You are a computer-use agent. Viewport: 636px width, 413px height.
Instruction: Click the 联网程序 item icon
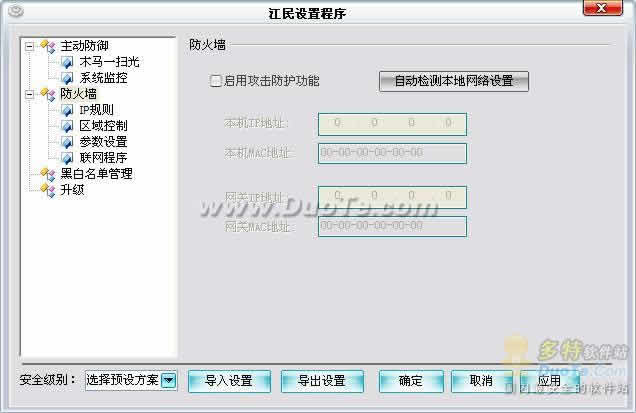(x=67, y=158)
